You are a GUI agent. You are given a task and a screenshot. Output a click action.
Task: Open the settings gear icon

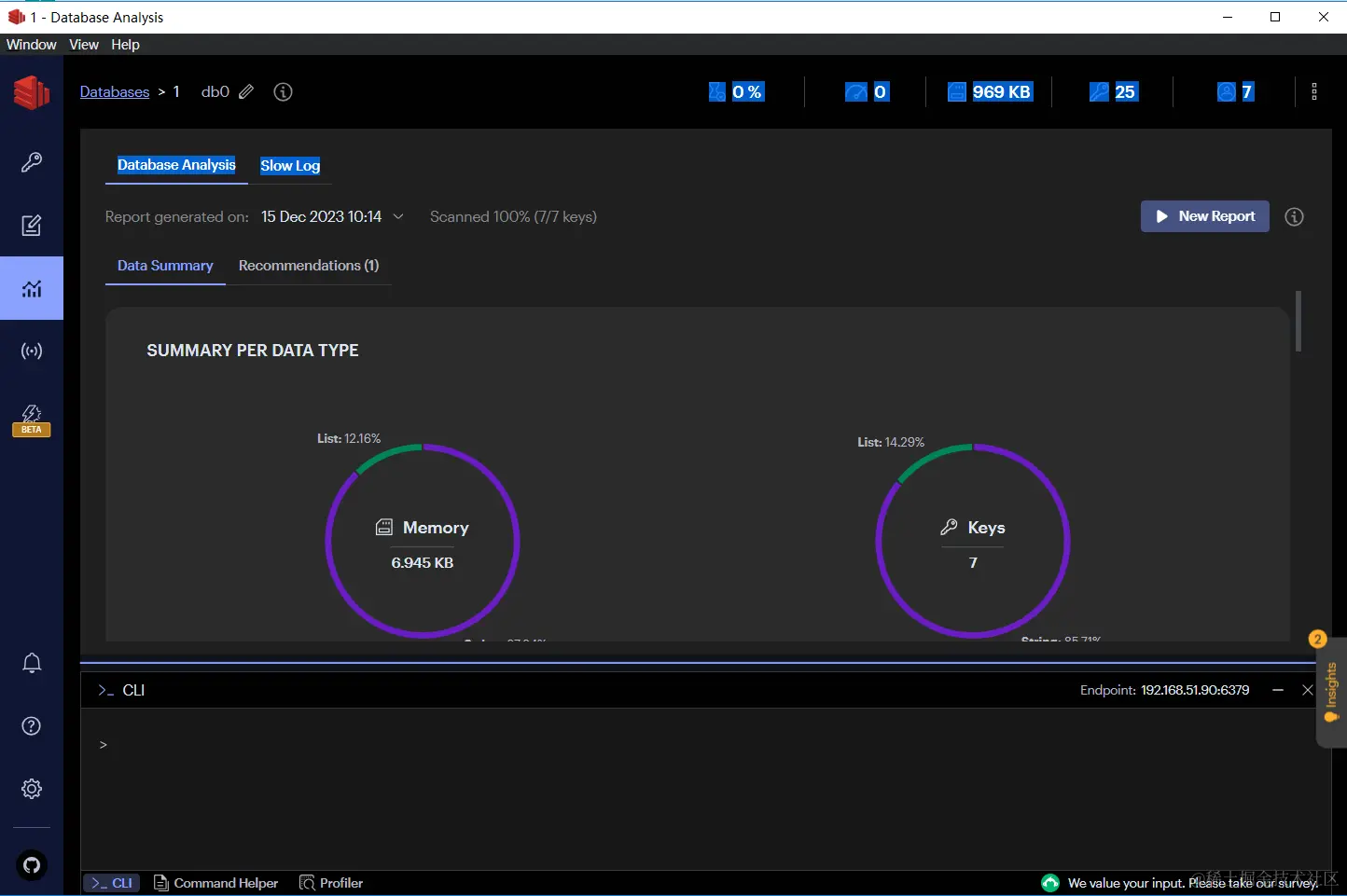pos(32,789)
